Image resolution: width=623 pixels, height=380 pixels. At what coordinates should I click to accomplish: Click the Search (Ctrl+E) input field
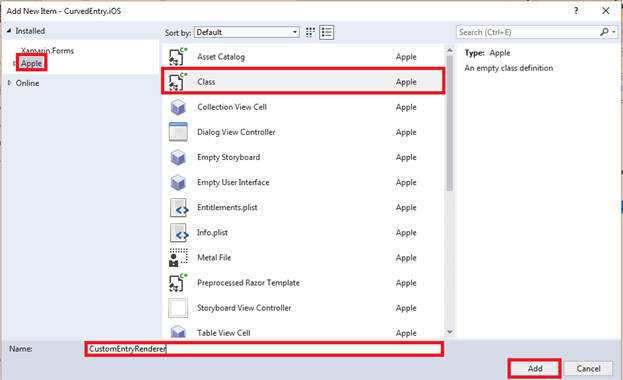(x=528, y=32)
